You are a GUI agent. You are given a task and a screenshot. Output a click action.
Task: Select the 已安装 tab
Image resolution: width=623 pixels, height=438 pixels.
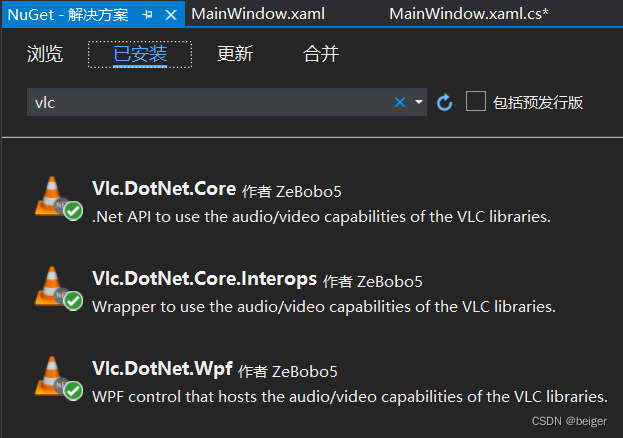[140, 54]
